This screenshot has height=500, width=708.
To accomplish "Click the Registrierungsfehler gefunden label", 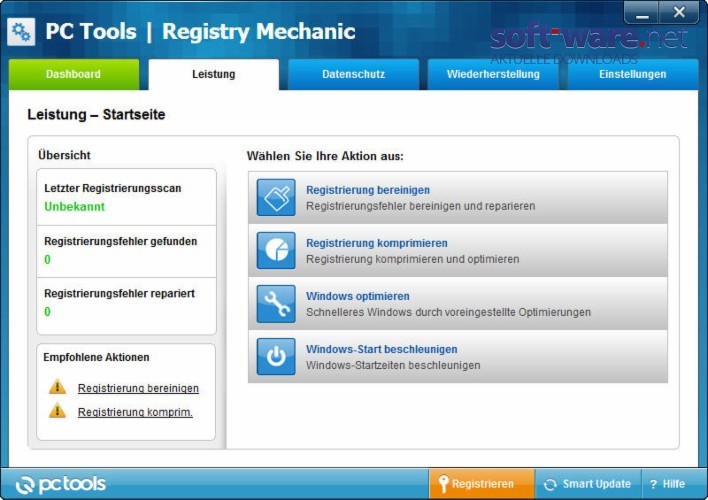I will tap(121, 241).
